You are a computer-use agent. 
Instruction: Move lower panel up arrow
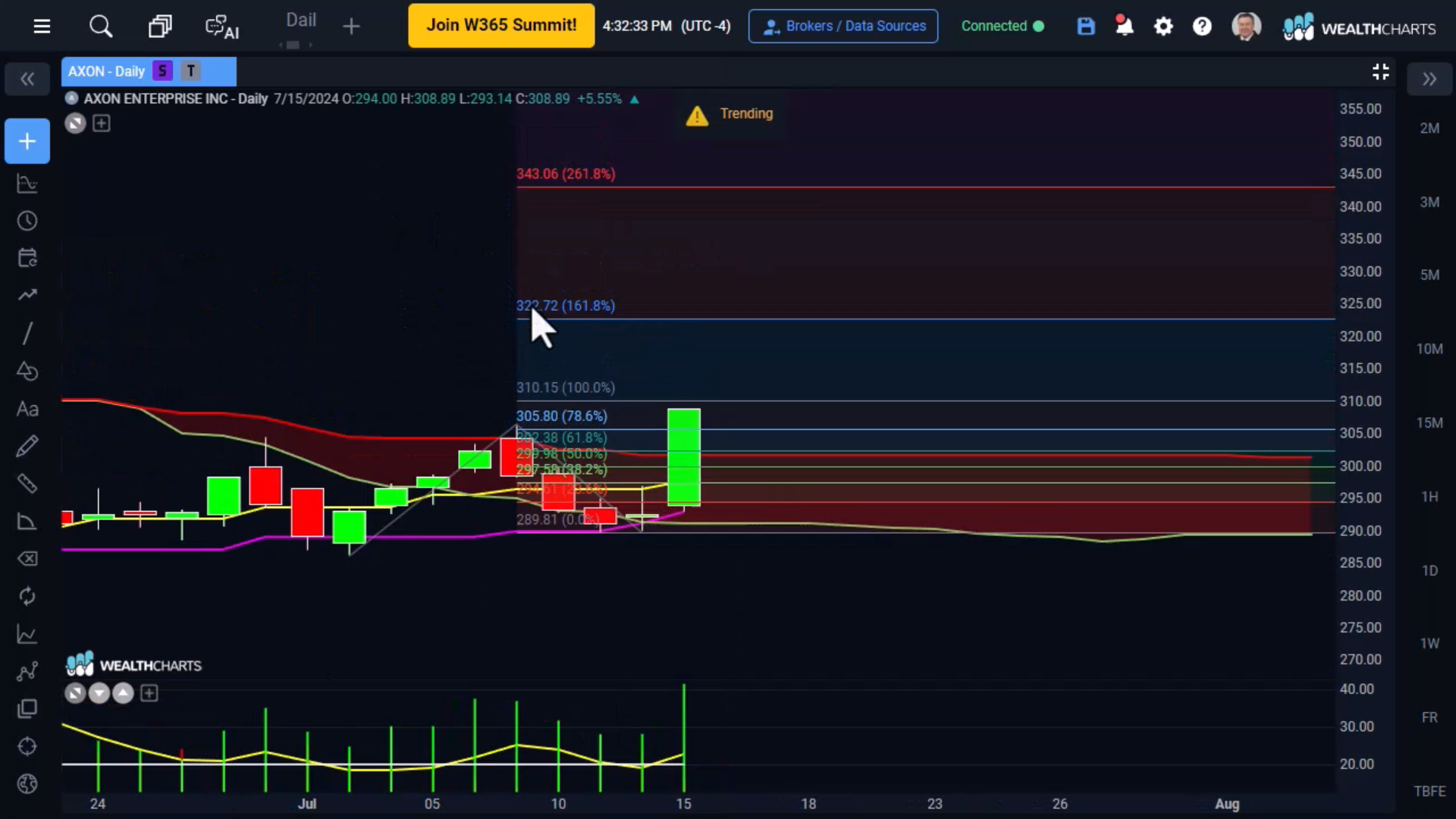tap(123, 693)
